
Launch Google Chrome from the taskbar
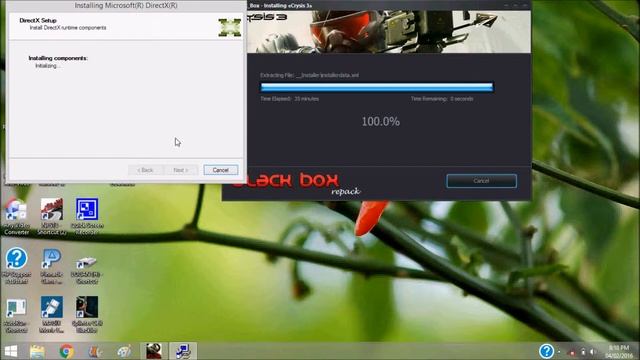(67, 351)
